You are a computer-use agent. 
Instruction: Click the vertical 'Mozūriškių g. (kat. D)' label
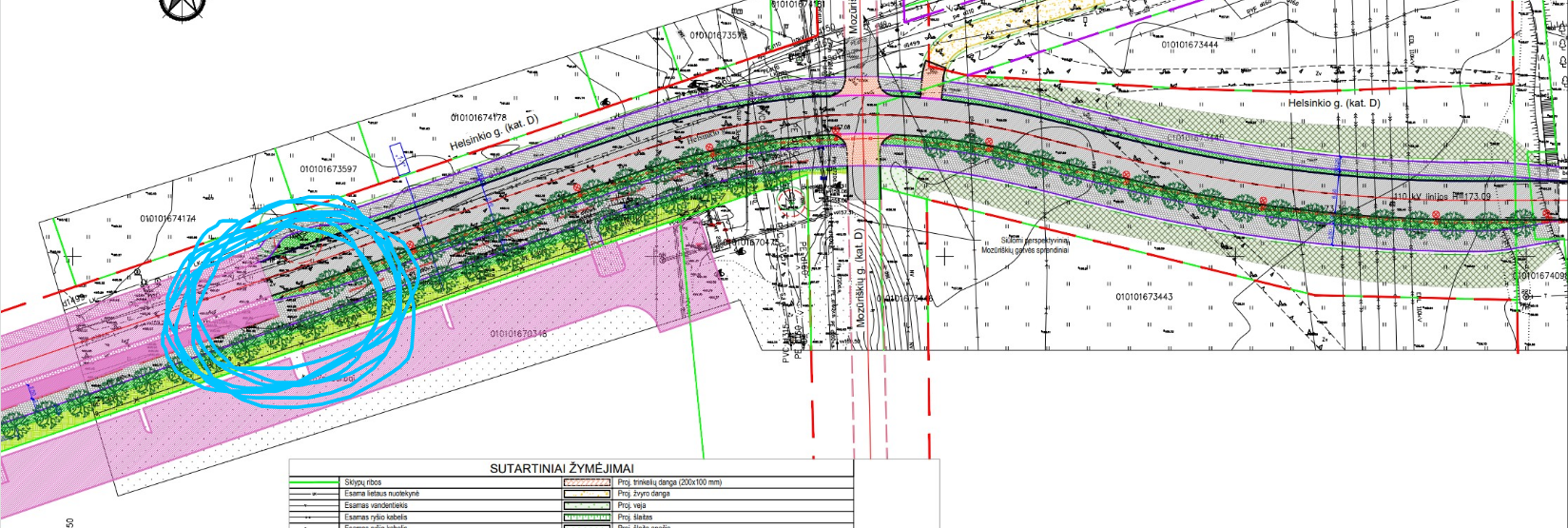860,278
